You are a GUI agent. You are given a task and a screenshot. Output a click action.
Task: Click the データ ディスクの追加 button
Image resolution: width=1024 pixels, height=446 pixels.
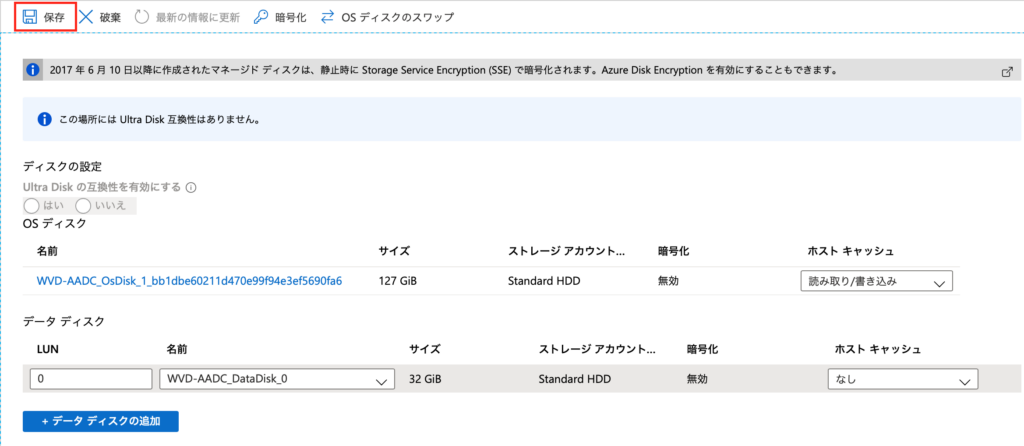coord(101,421)
